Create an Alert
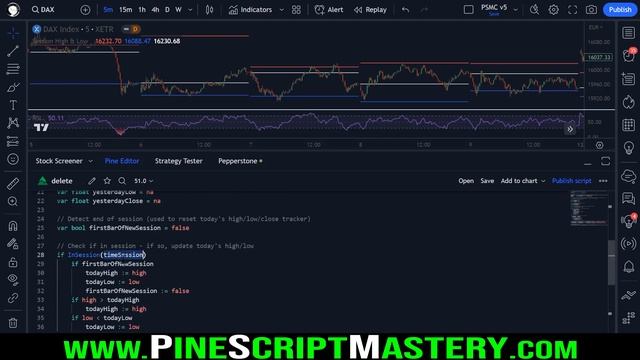Image resolution: width=640 pixels, height=360 pixels. click(329, 10)
